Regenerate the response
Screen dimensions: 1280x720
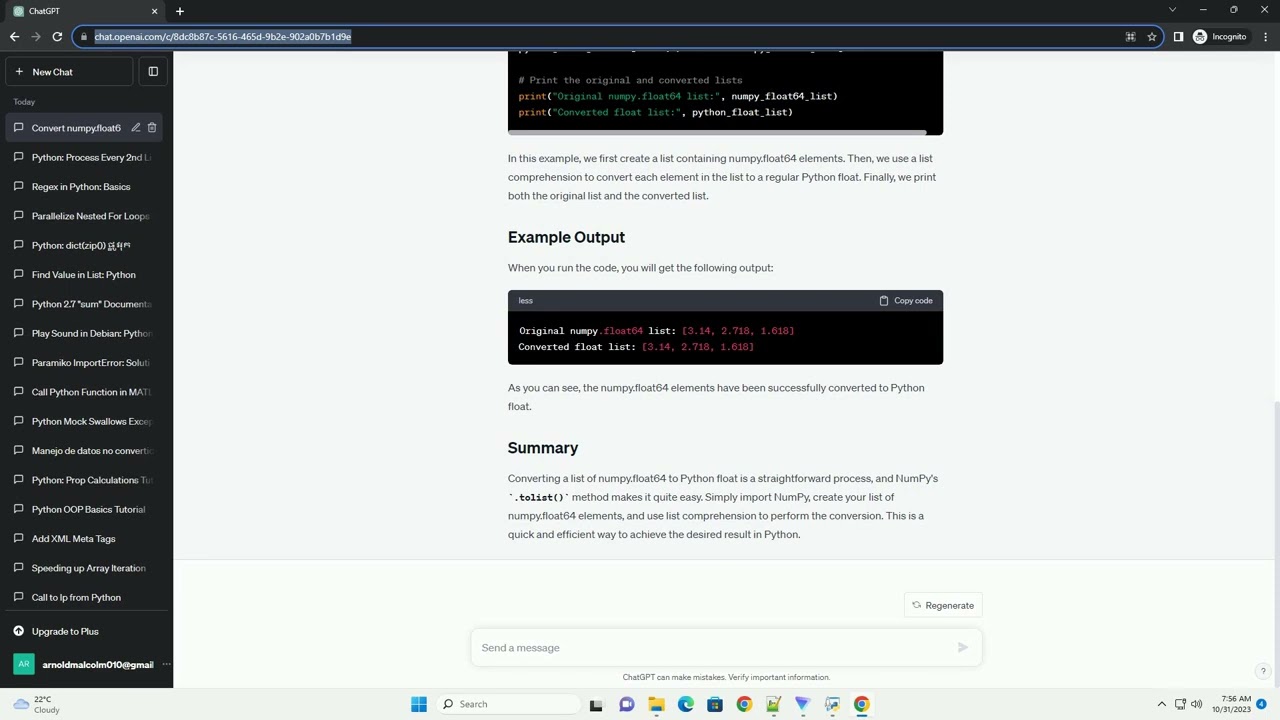tap(942, 605)
